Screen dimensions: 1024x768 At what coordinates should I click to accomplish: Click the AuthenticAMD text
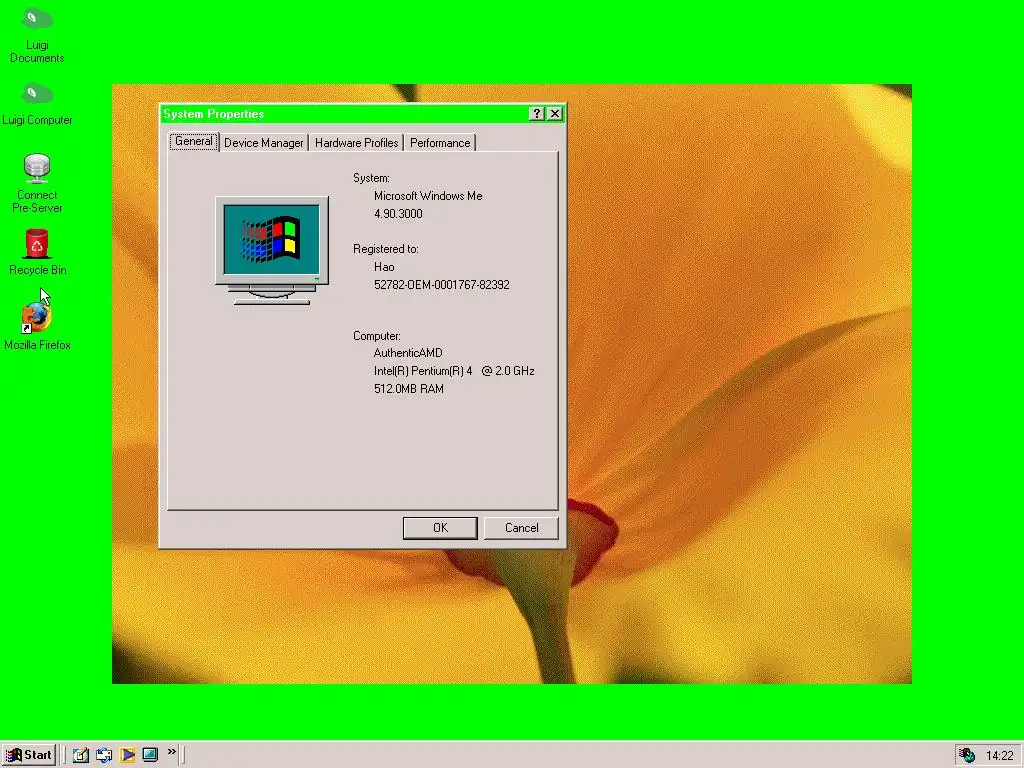pos(408,353)
